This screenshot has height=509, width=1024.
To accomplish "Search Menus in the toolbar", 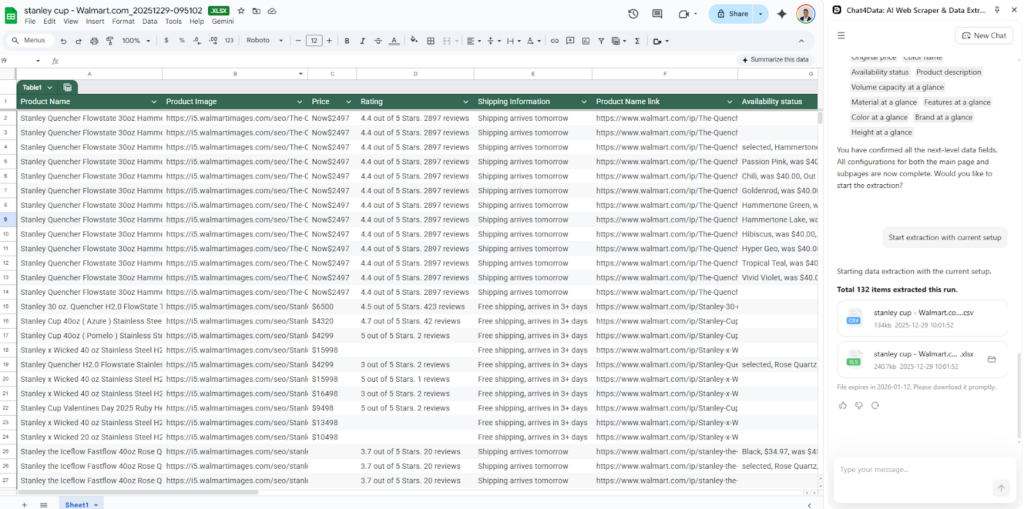I will coord(29,41).
